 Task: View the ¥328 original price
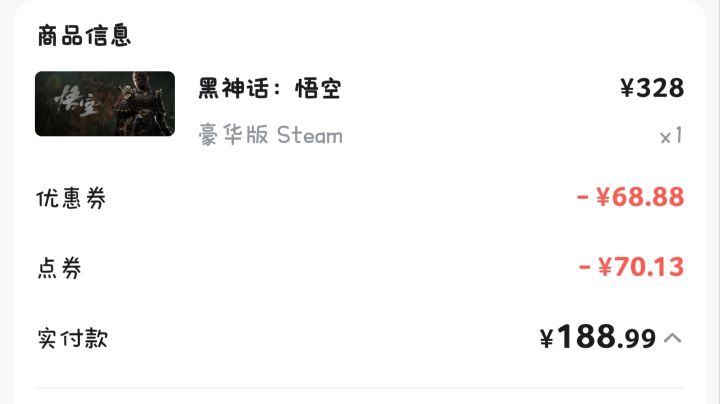[x=652, y=88]
